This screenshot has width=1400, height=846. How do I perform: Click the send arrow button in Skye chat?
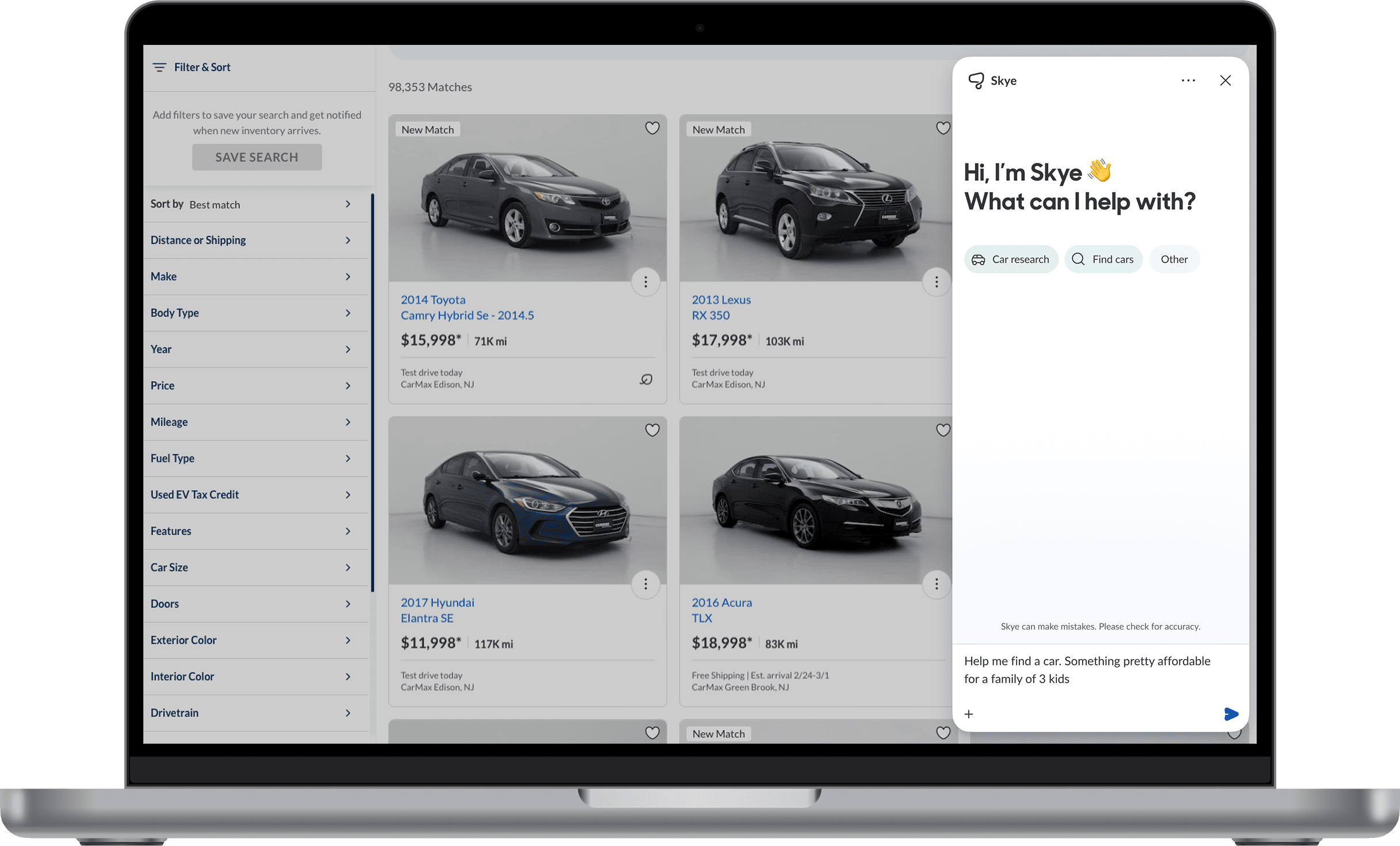[1231, 714]
